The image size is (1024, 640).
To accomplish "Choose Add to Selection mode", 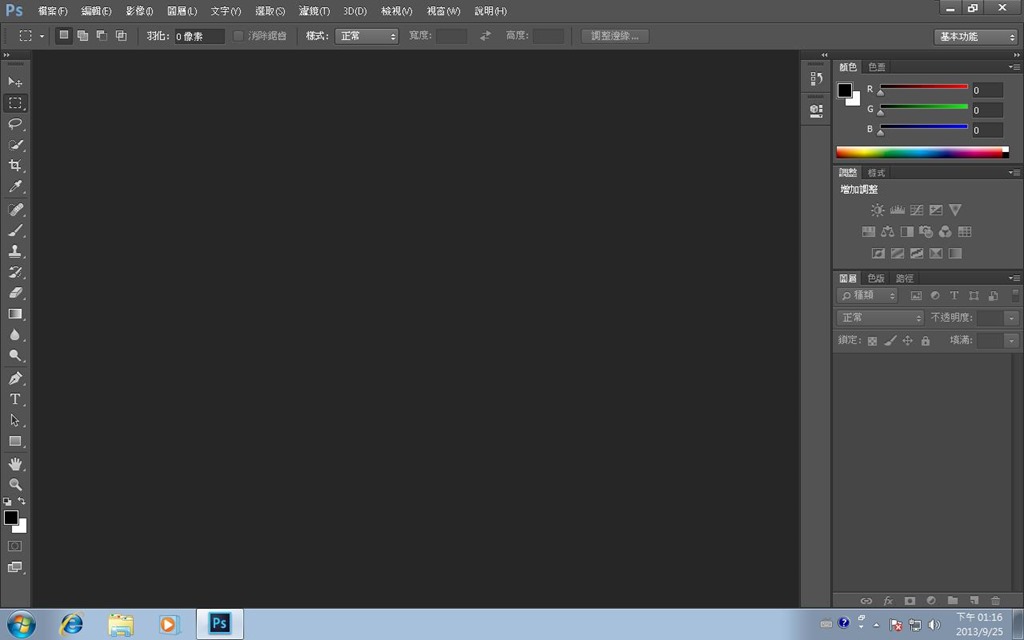I will (82, 35).
